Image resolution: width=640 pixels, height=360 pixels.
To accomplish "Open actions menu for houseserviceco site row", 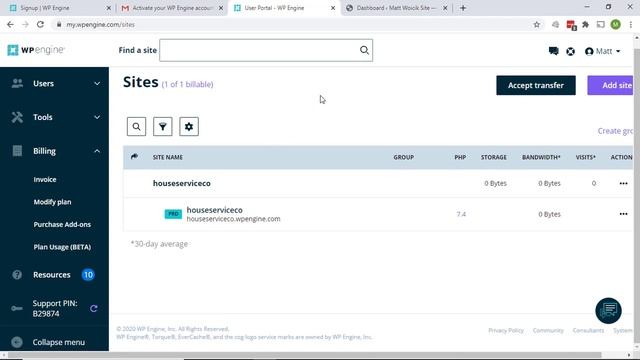I will pyautogui.click(x=623, y=183).
